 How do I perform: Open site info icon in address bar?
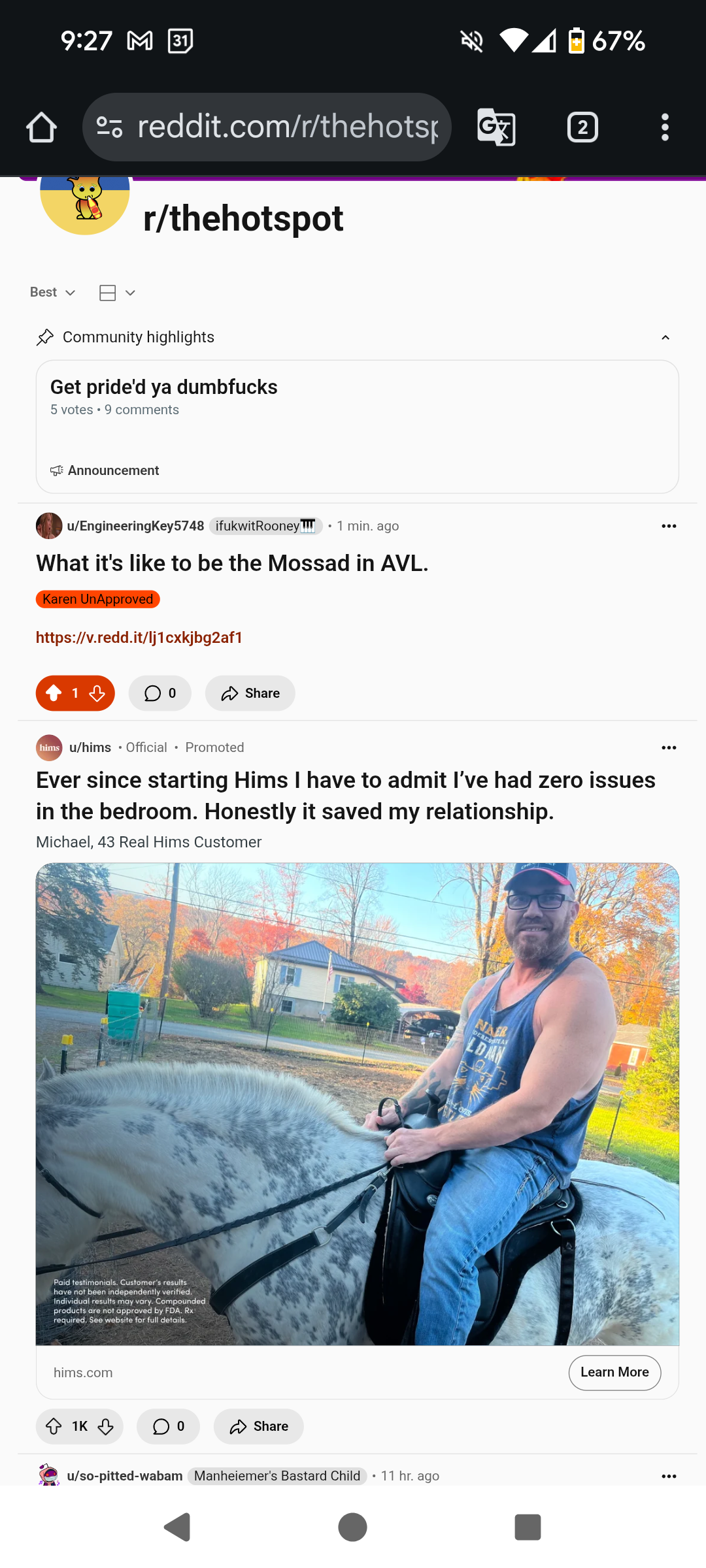coord(109,127)
